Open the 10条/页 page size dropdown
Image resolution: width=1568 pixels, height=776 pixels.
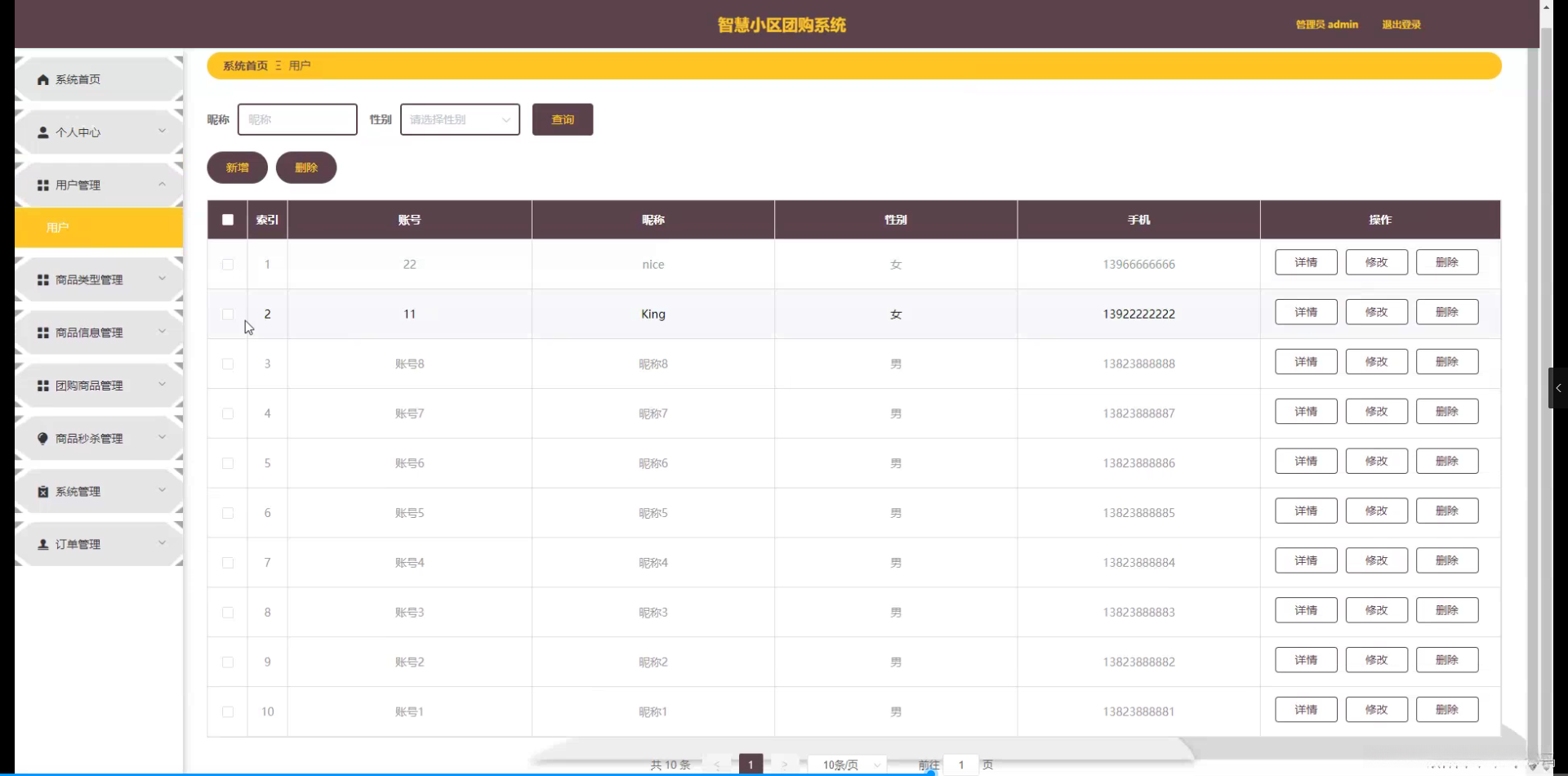click(x=848, y=765)
